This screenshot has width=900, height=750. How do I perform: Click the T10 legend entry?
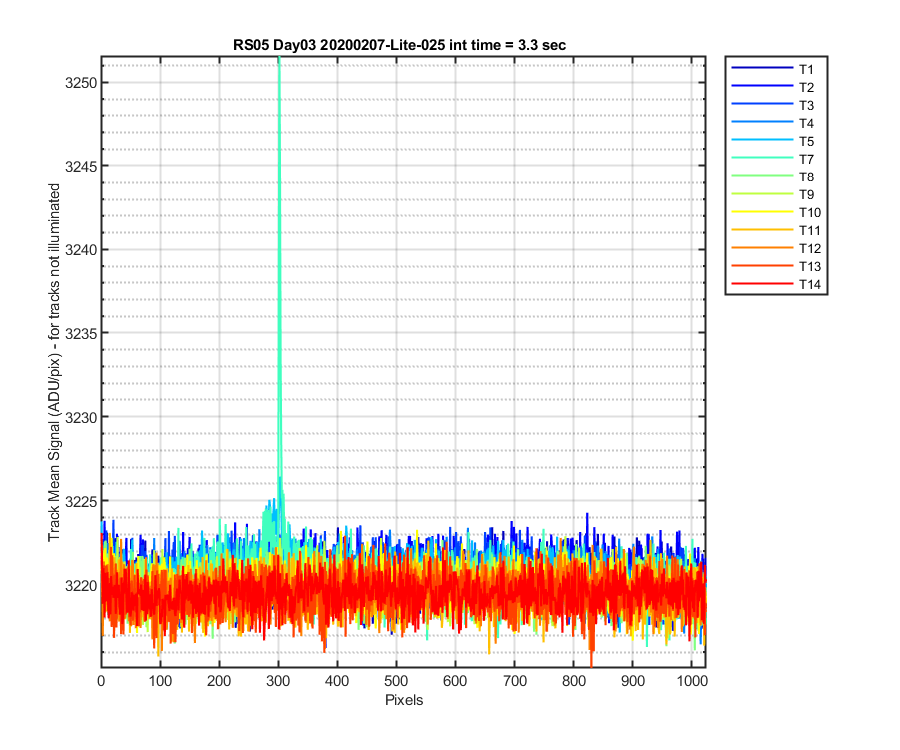(776, 212)
